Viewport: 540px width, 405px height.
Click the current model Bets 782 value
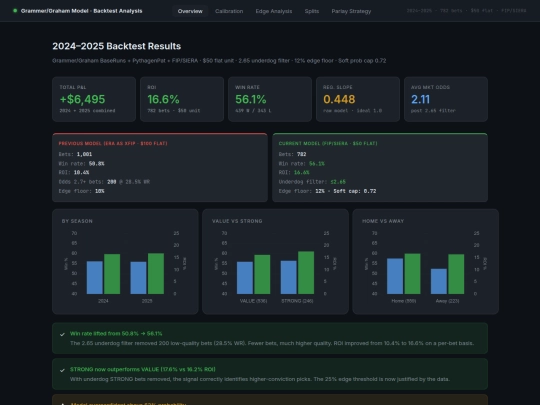tap(301, 154)
